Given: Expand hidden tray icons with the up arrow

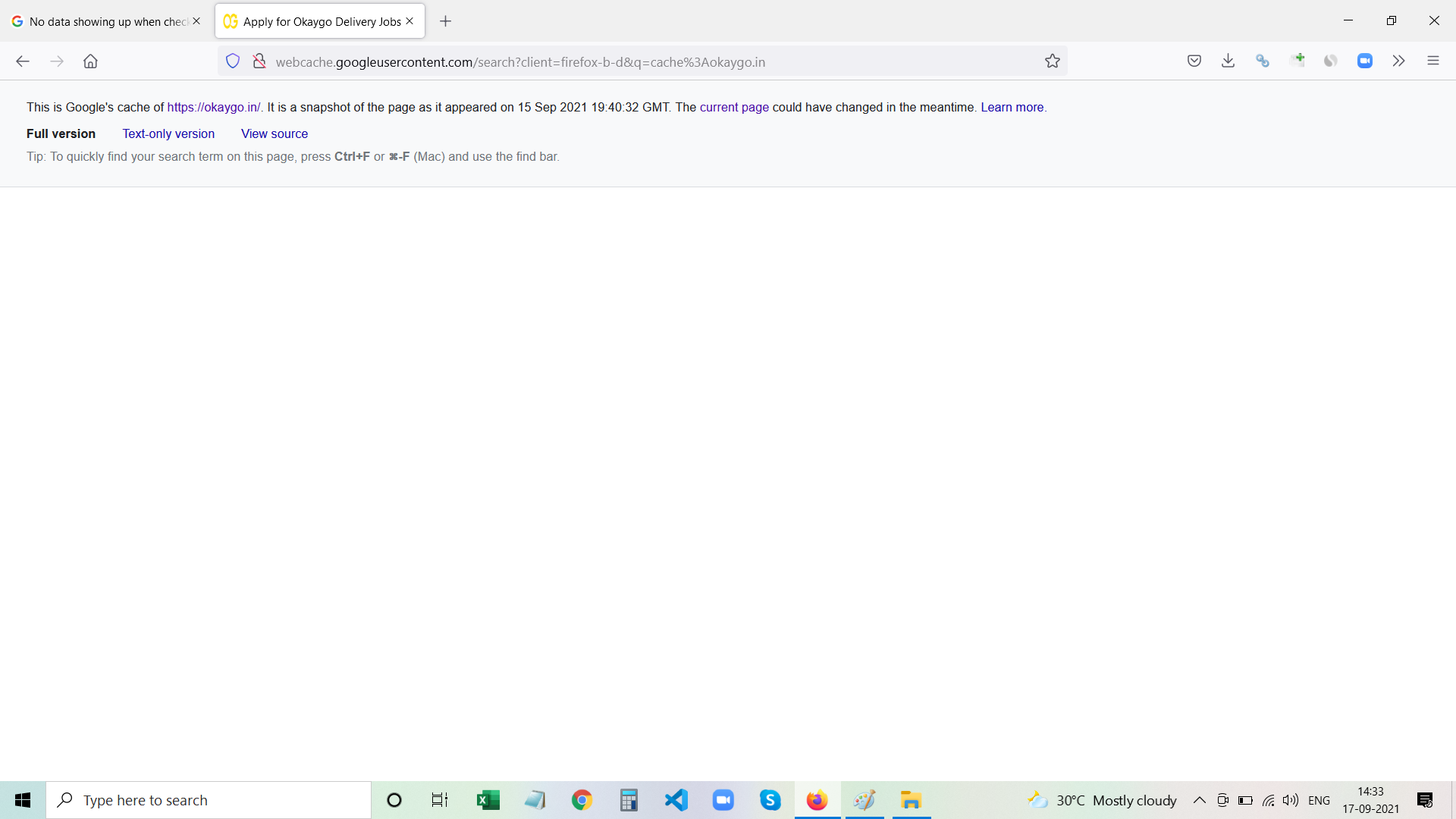Looking at the screenshot, I should 1200,800.
